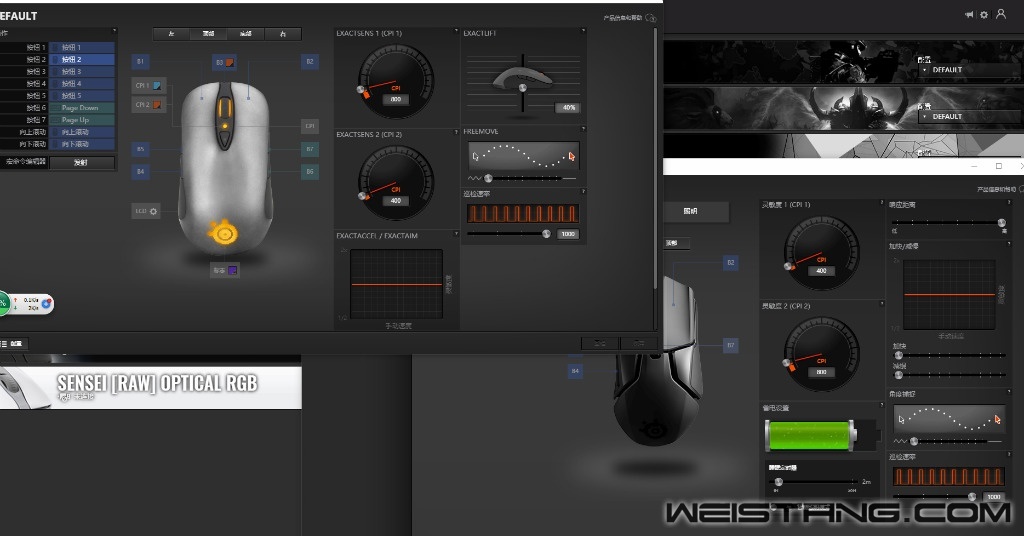Image resolution: width=1024 pixels, height=536 pixels.
Task: Select the B4 side button label
Action: [140, 172]
